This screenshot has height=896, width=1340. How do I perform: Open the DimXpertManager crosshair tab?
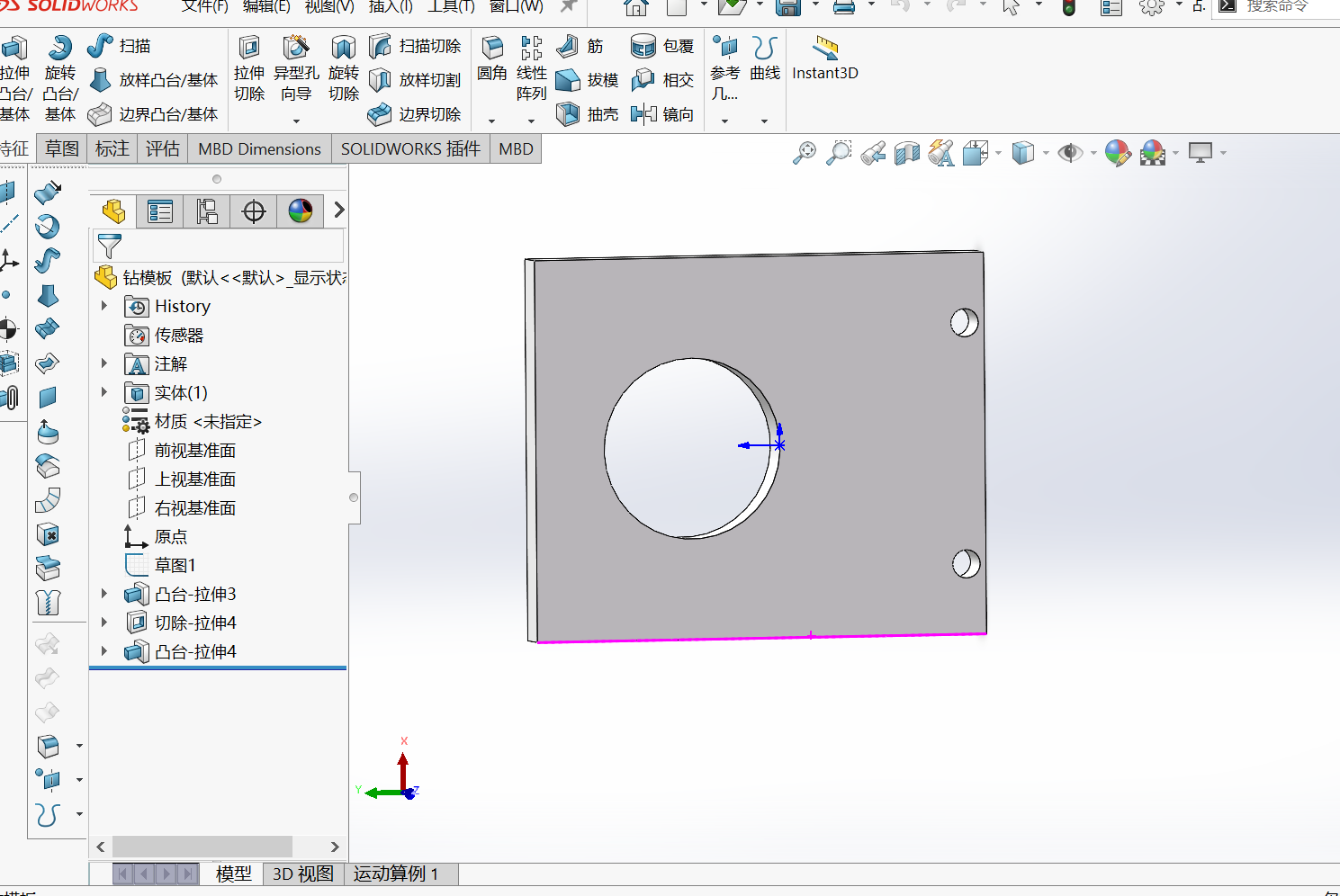(254, 211)
